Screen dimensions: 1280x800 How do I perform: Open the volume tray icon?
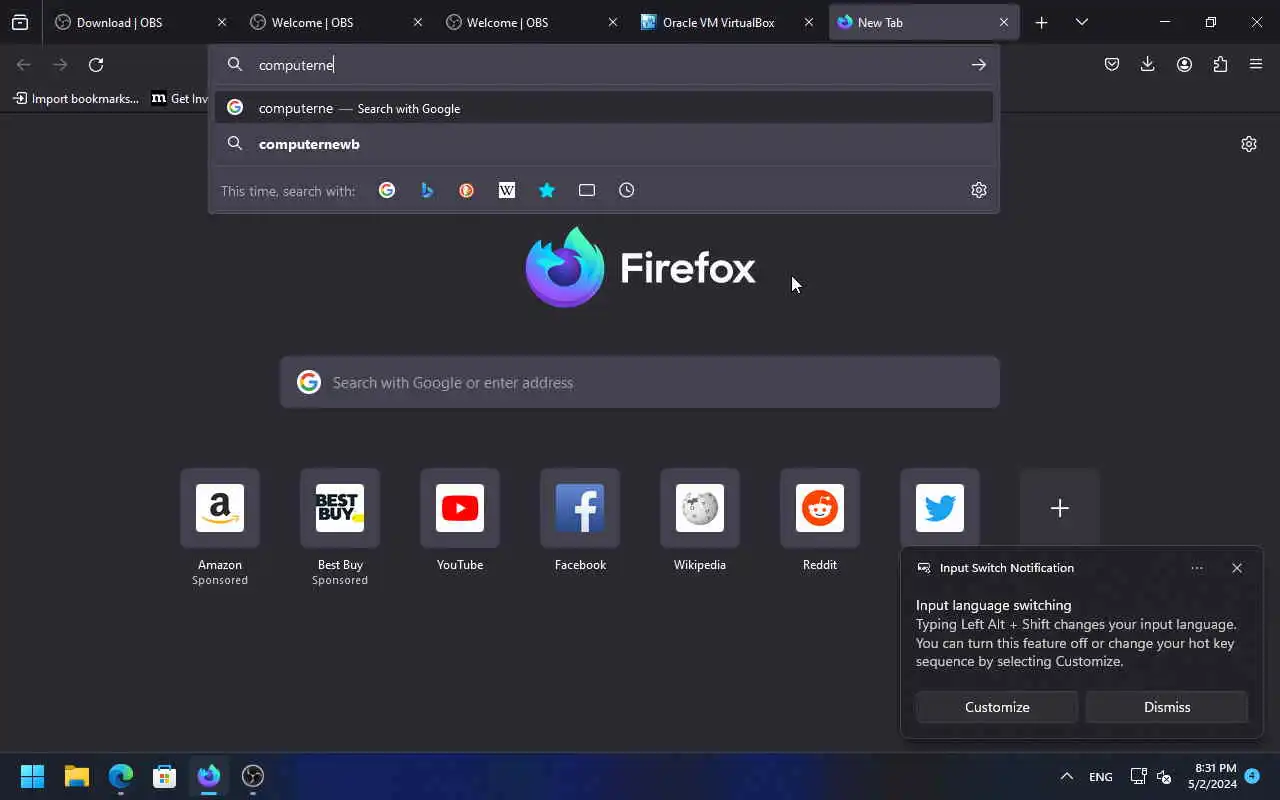(1164, 776)
